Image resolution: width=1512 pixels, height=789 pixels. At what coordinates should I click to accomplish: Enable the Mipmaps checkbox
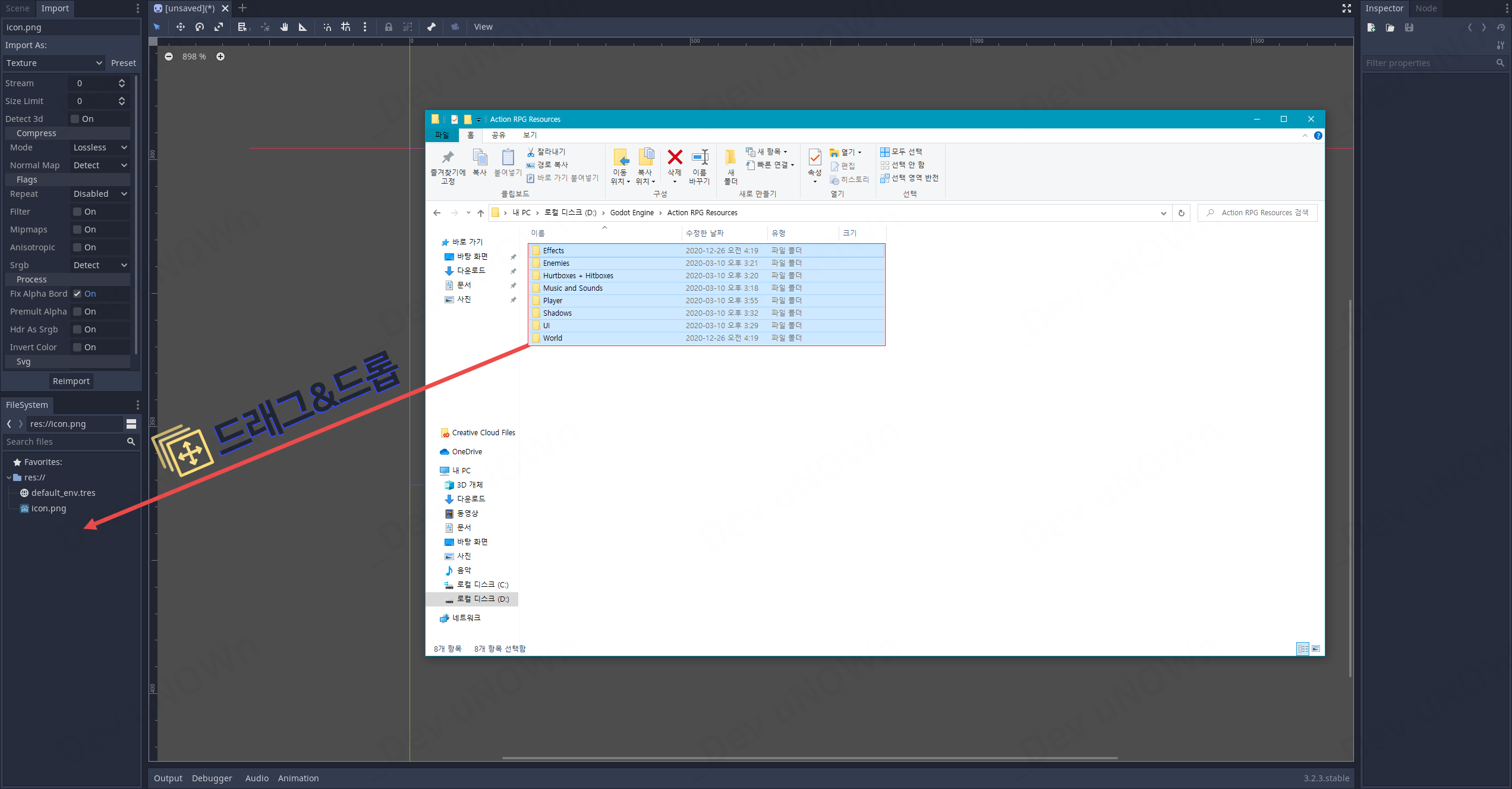point(77,230)
